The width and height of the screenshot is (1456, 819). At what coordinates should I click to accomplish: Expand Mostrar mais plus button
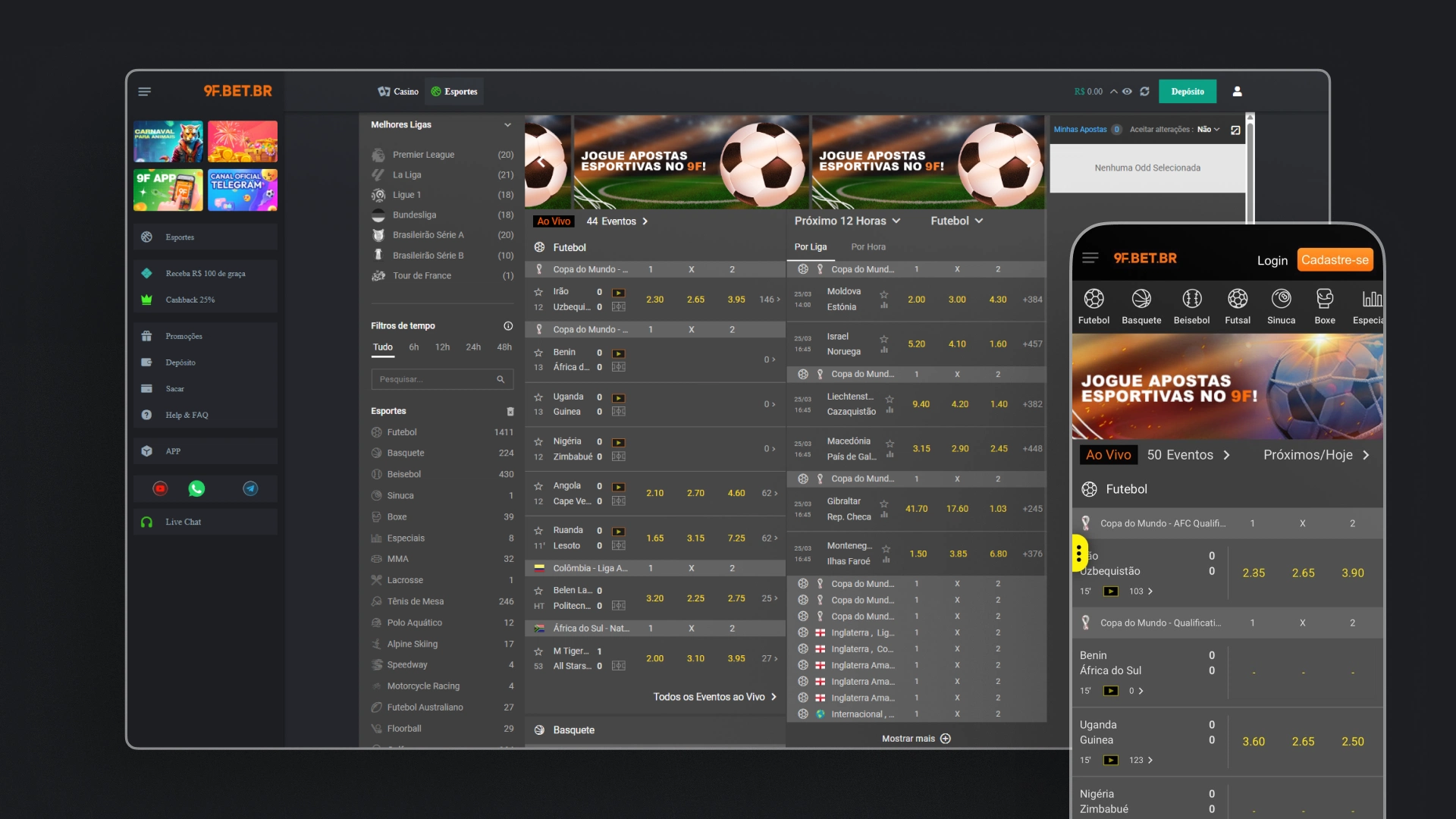pyautogui.click(x=946, y=739)
